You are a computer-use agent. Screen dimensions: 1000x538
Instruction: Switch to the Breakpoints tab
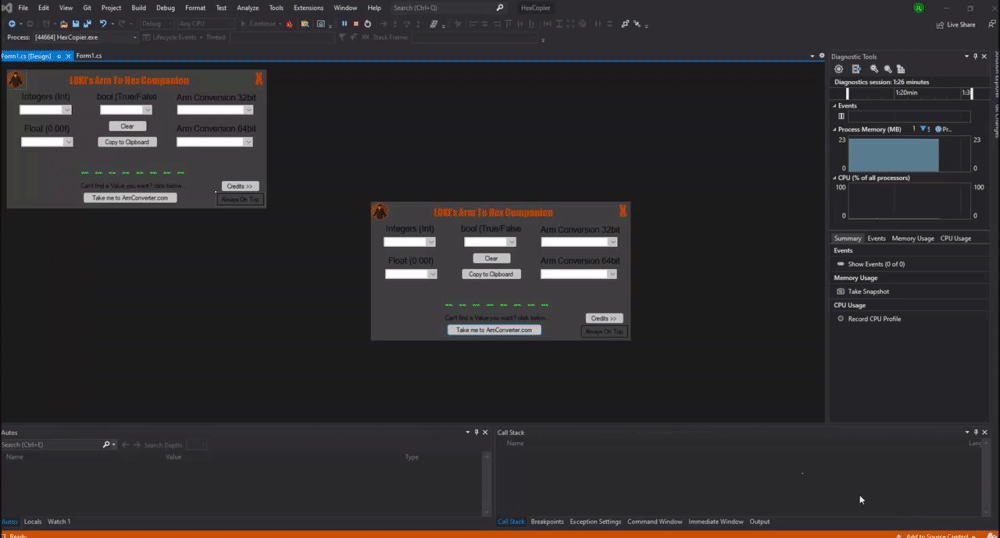click(x=547, y=521)
